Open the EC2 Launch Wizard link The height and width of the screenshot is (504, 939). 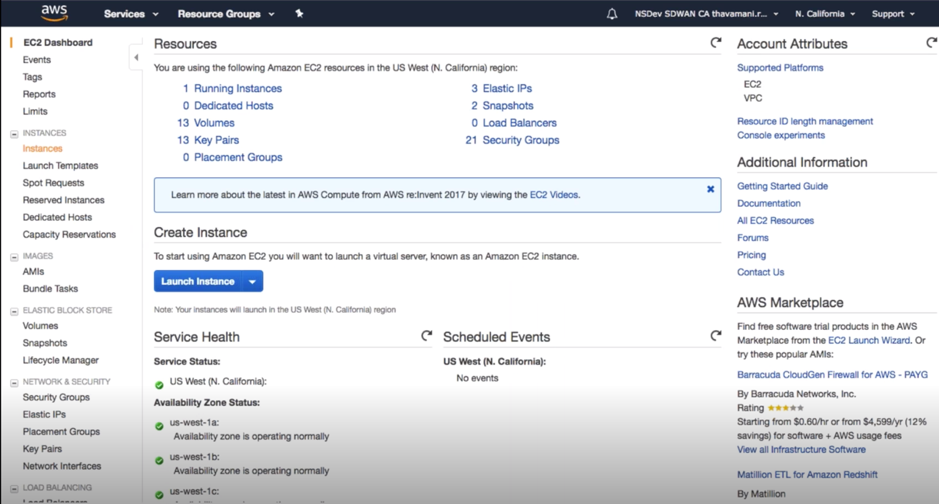pyautogui.click(x=869, y=340)
